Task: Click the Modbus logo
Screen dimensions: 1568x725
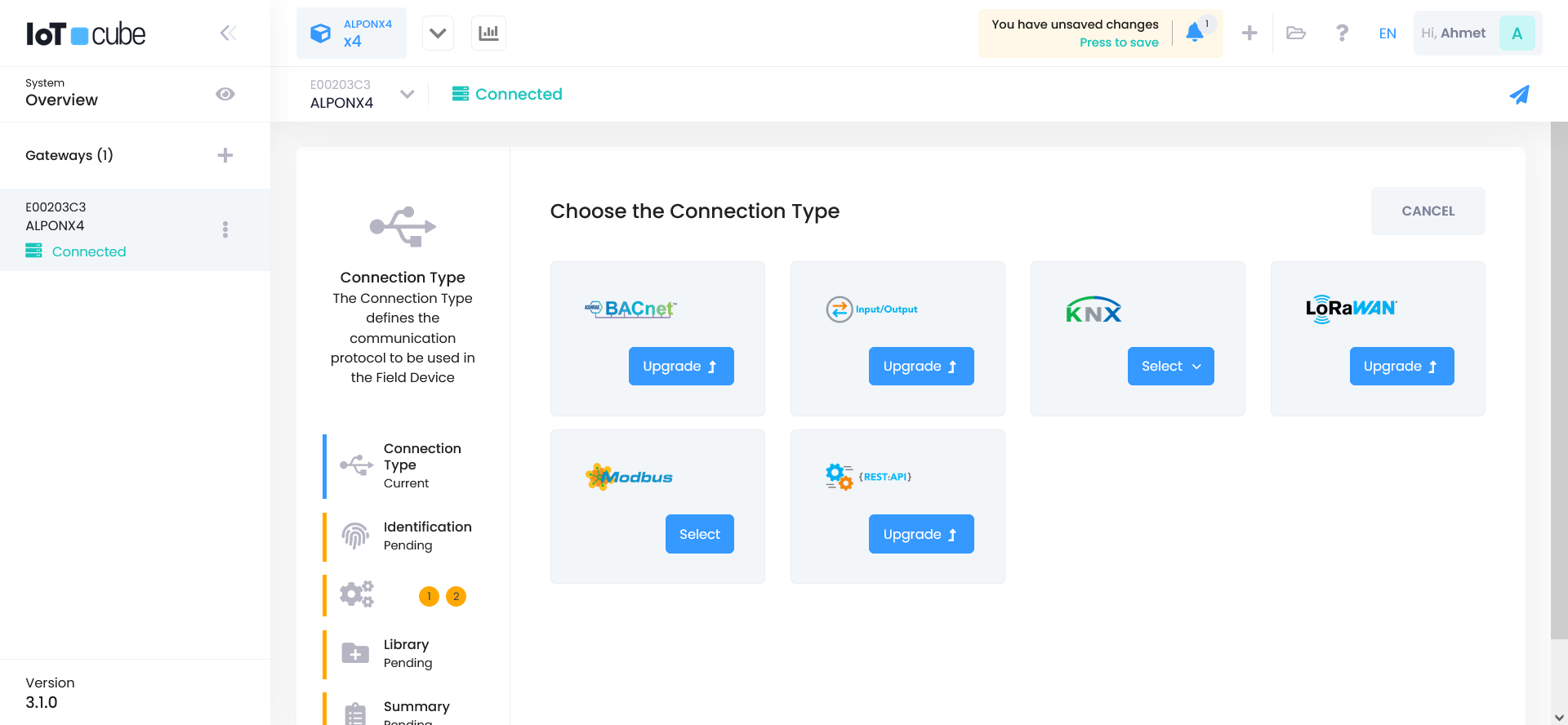Action: pos(629,477)
